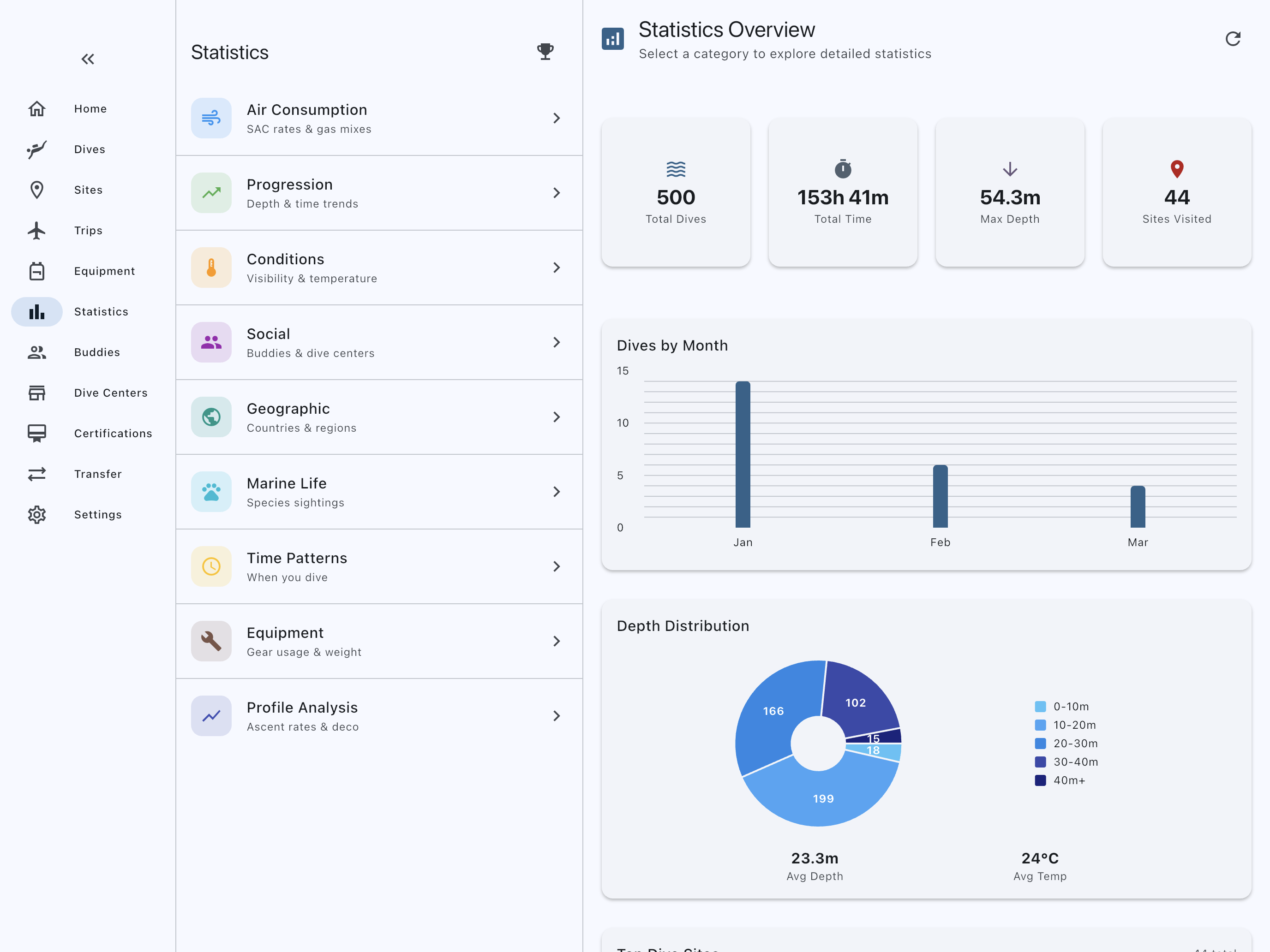Click the Marine Life paw icon
1270x952 pixels.
click(211, 492)
